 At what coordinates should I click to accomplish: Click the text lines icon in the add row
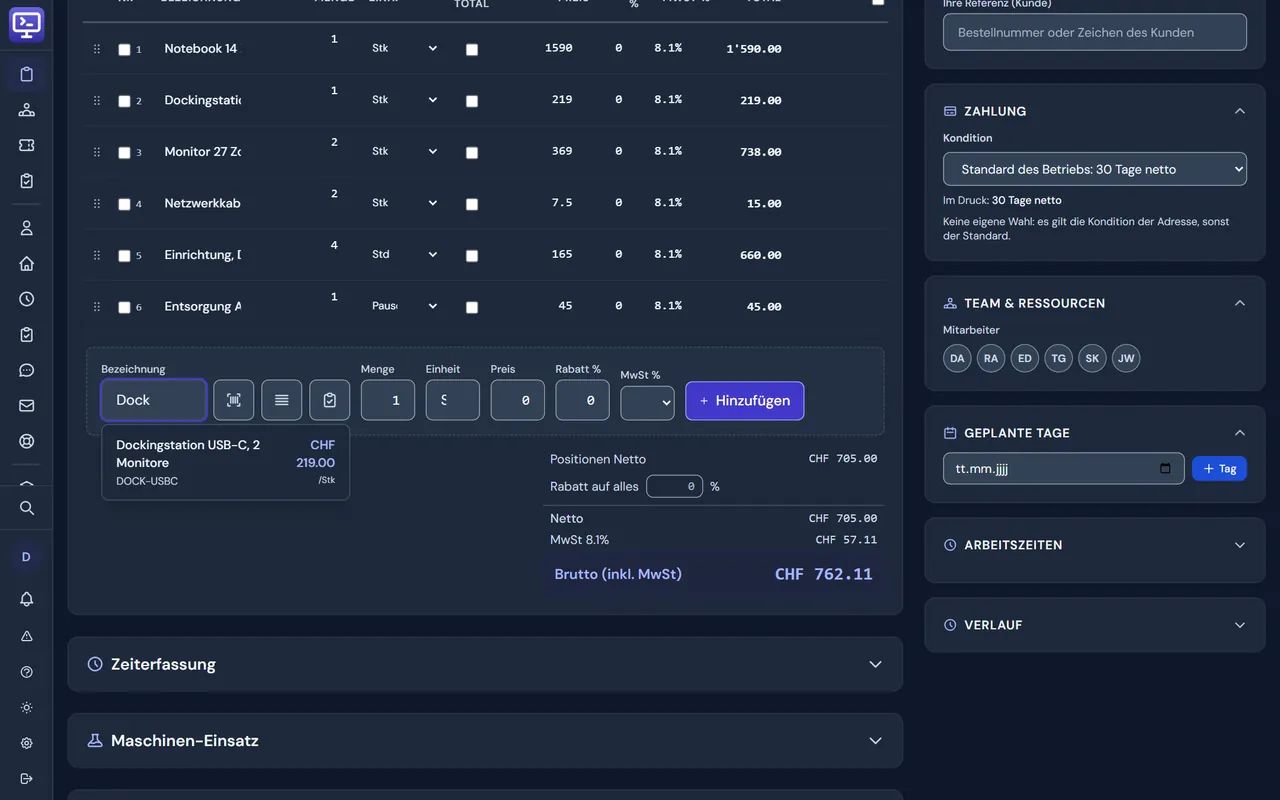[282, 400]
